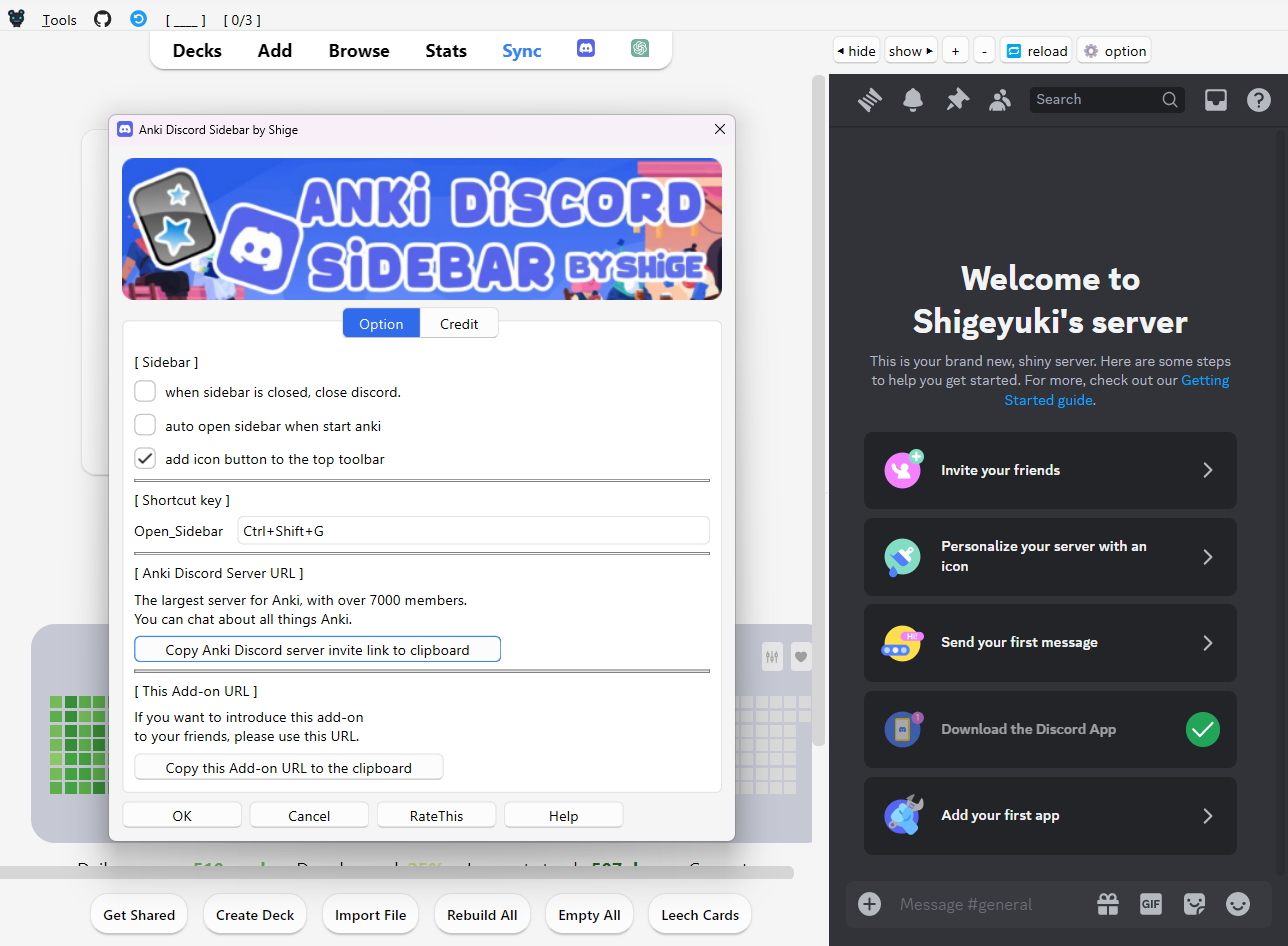1288x946 pixels.
Task: Expand 'Invite your friends' chevron
Action: [1207, 470]
